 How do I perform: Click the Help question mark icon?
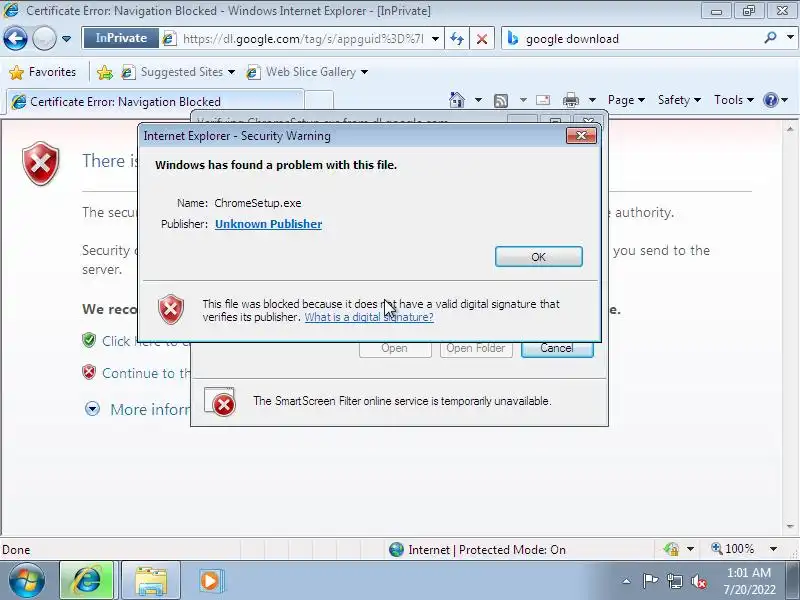(771, 100)
